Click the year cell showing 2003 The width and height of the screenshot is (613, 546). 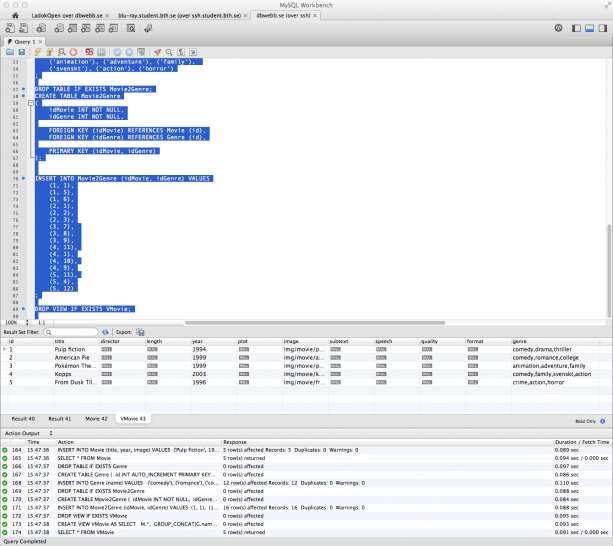point(199,374)
